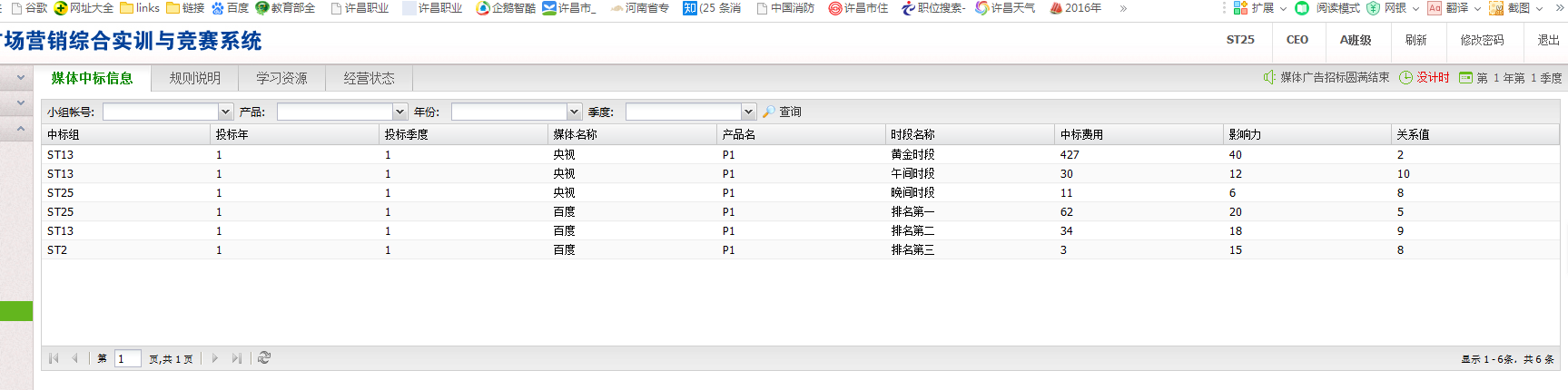Open the 知 (25 条消 bookmark
The height and width of the screenshot is (390, 1568).
pyautogui.click(x=712, y=8)
